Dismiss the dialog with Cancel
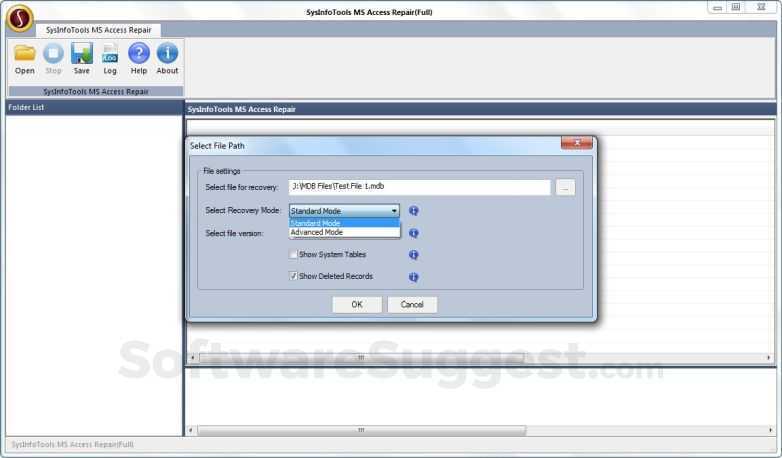The width and height of the screenshot is (782, 458). [x=412, y=304]
